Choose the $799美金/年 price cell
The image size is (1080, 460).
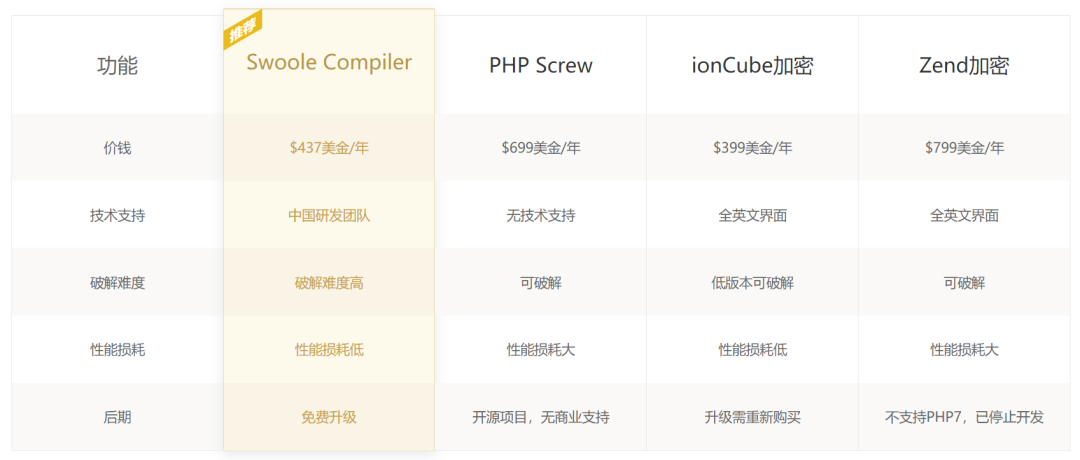964,148
